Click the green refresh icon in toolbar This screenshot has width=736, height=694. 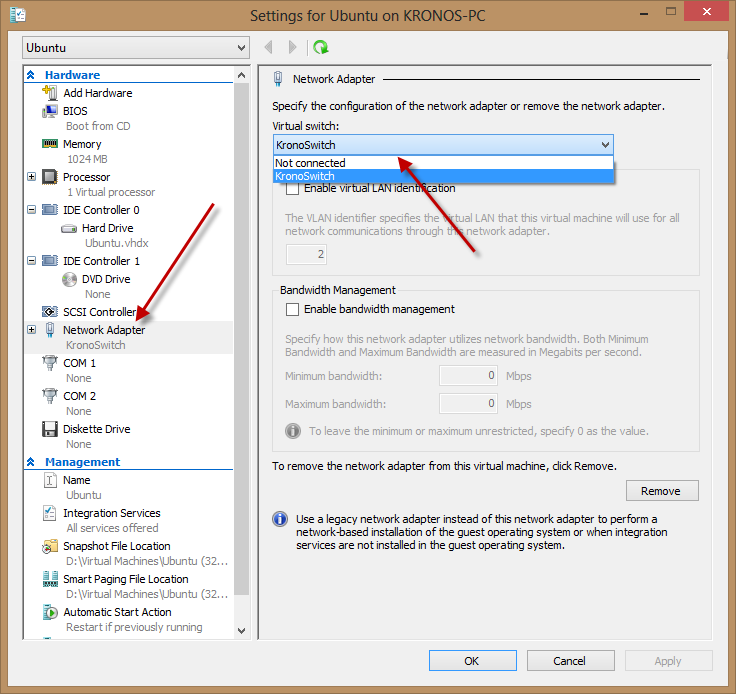click(320, 47)
